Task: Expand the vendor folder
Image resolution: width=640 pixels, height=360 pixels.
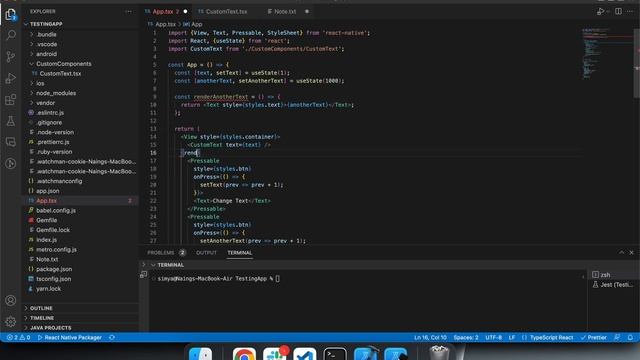Action: 45,103
